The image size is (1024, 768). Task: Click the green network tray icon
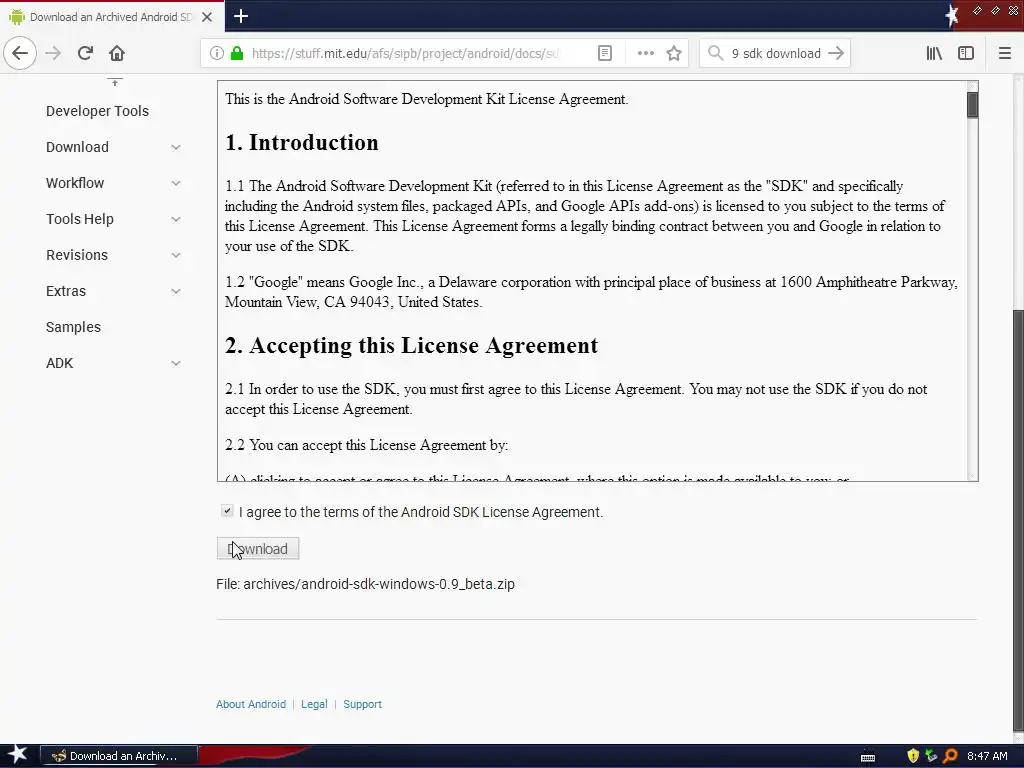click(931, 756)
